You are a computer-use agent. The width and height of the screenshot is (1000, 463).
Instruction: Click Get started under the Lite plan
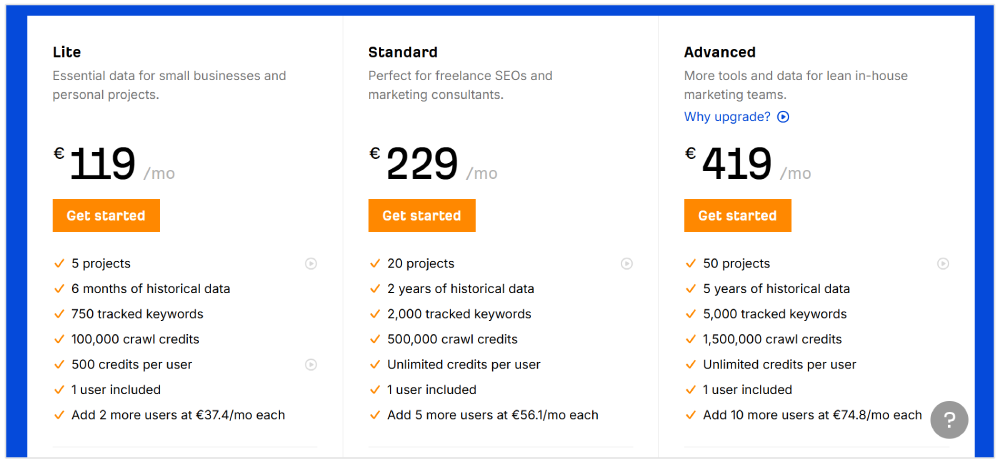[x=106, y=216]
